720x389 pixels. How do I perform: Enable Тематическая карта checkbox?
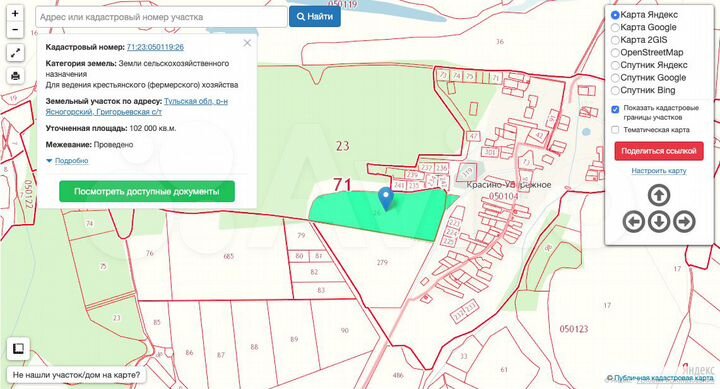click(615, 130)
